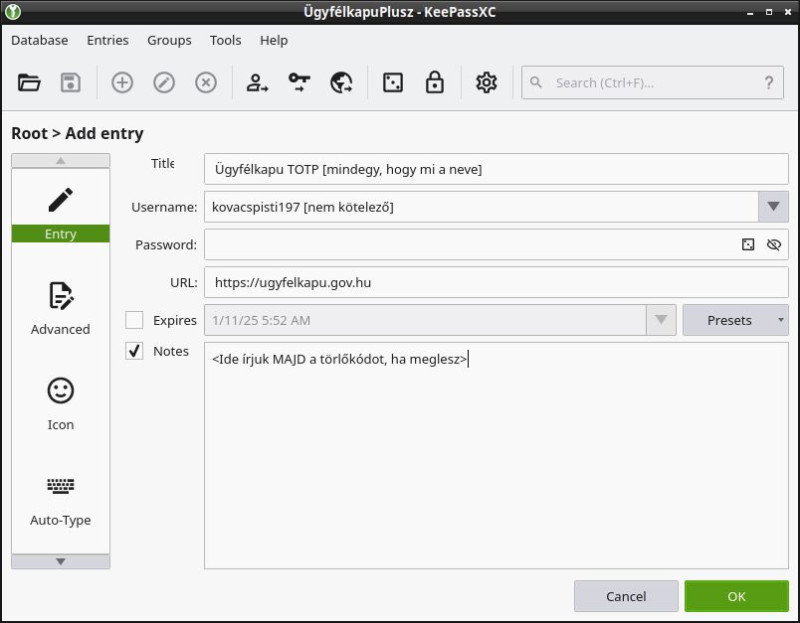Minimize the KeePassXC window
The image size is (800, 623).
click(x=750, y=12)
